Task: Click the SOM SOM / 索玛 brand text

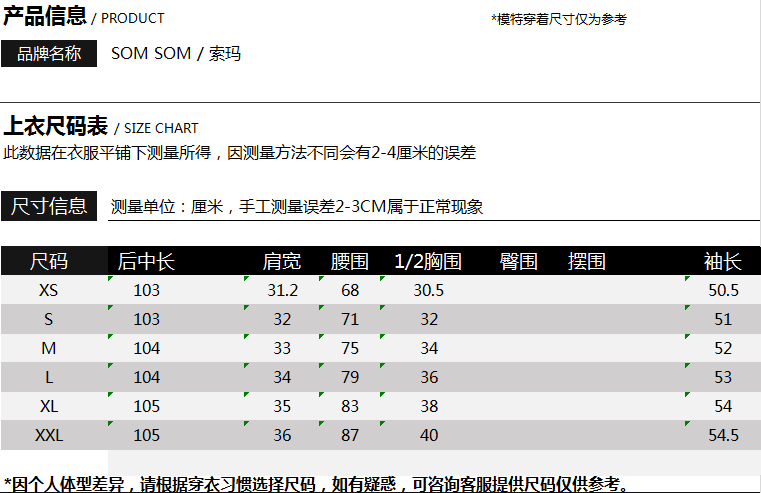Action: (x=176, y=54)
